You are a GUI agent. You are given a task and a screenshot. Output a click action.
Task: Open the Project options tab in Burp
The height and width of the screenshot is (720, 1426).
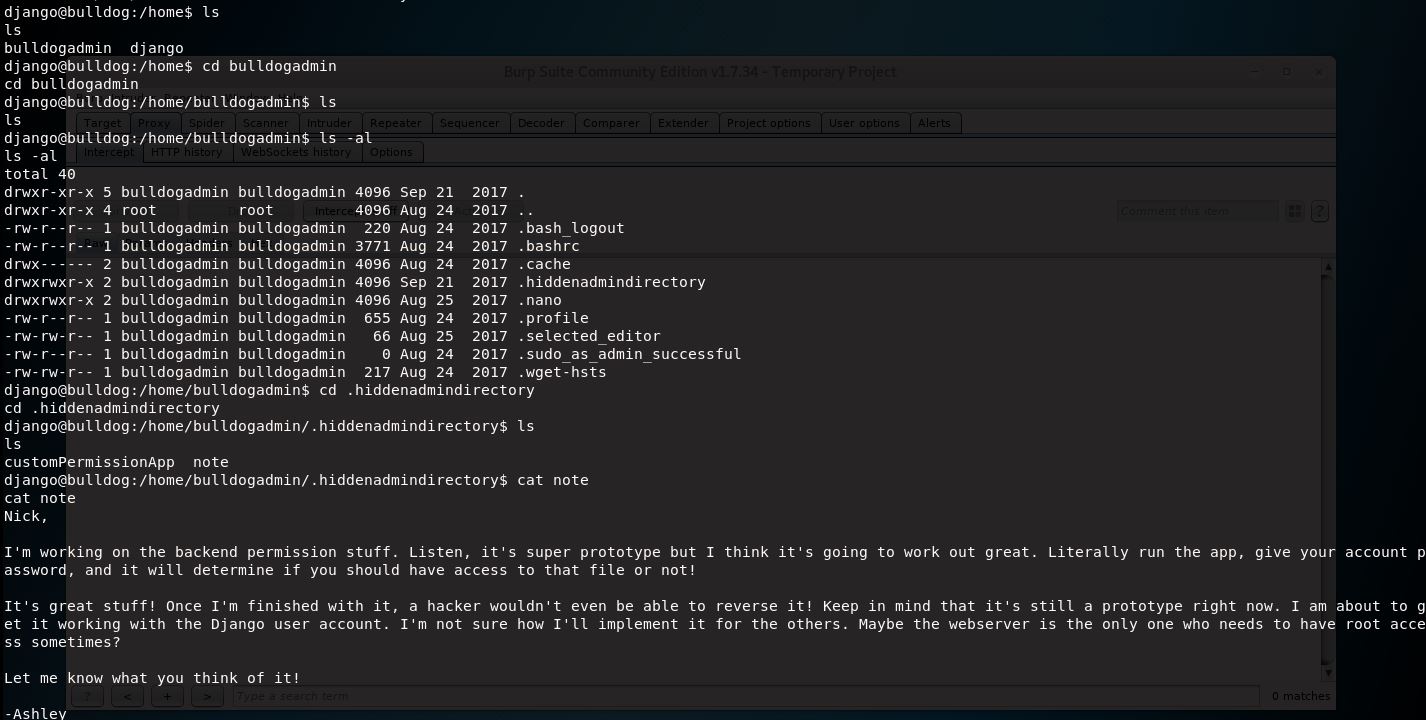[768, 123]
